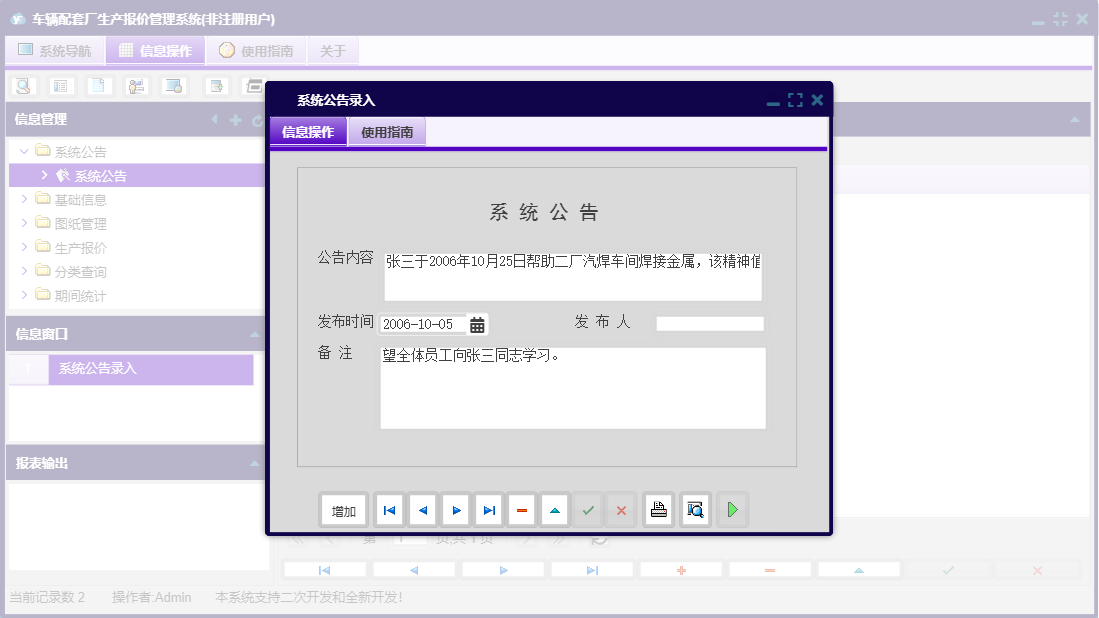
Task: Click the green checkmark confirm button
Action: tap(588, 509)
